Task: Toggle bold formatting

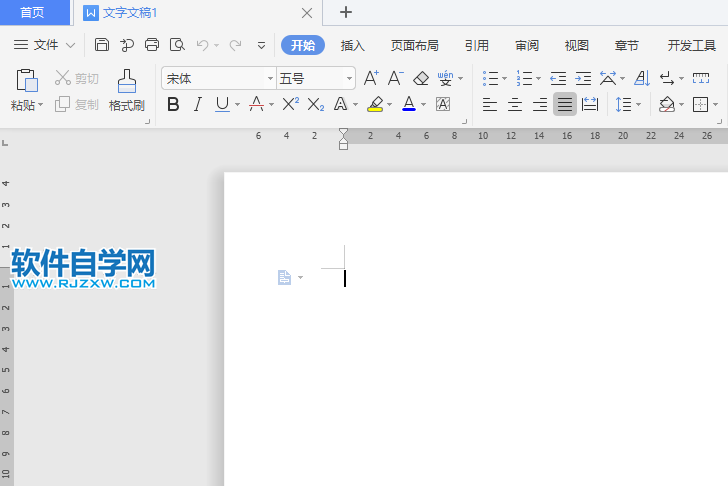Action: [173, 104]
